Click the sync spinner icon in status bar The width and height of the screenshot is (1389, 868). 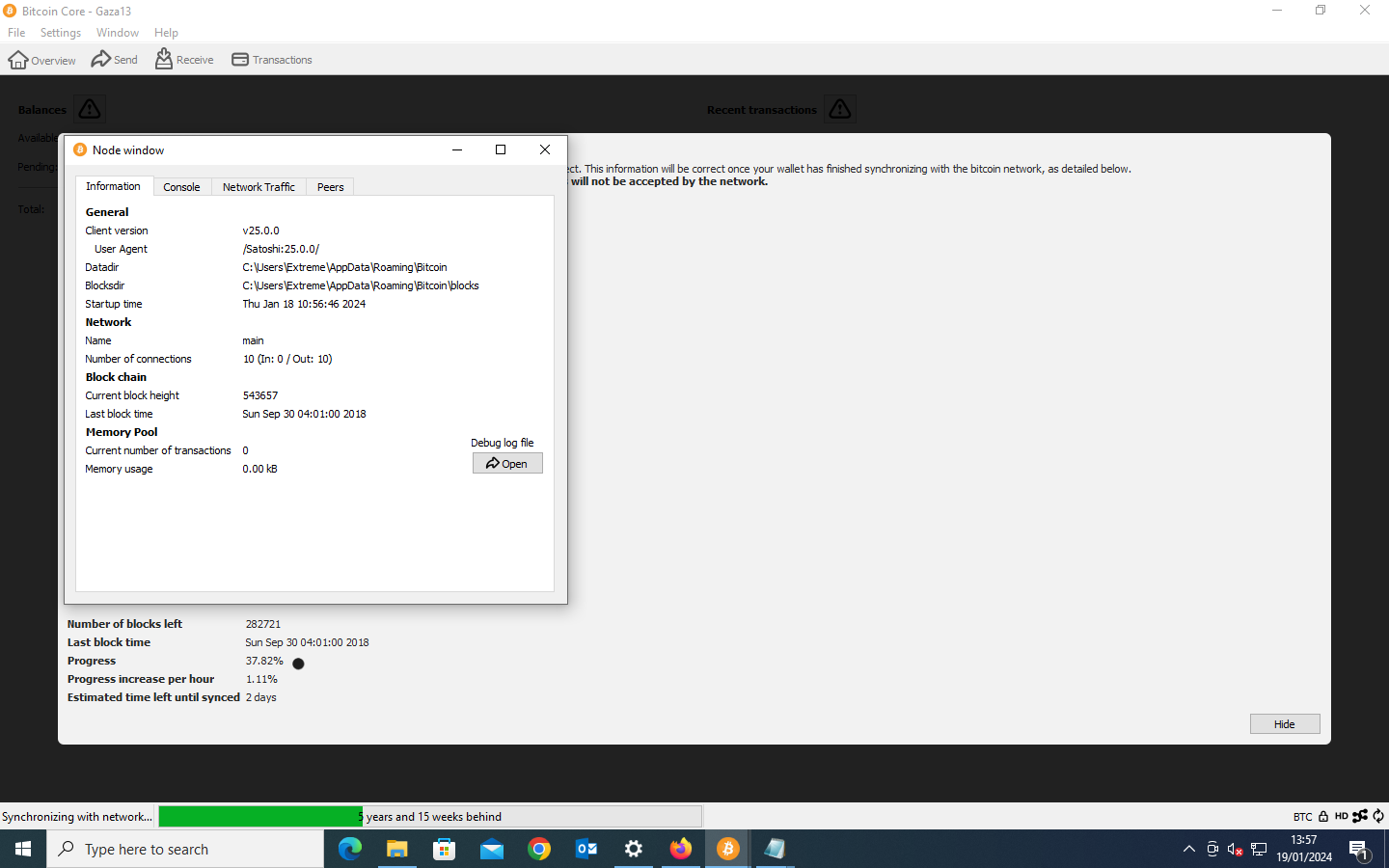[1378, 817]
